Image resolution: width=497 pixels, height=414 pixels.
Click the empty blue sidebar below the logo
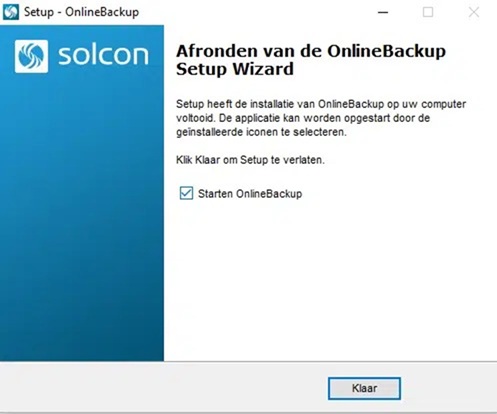pos(82,217)
